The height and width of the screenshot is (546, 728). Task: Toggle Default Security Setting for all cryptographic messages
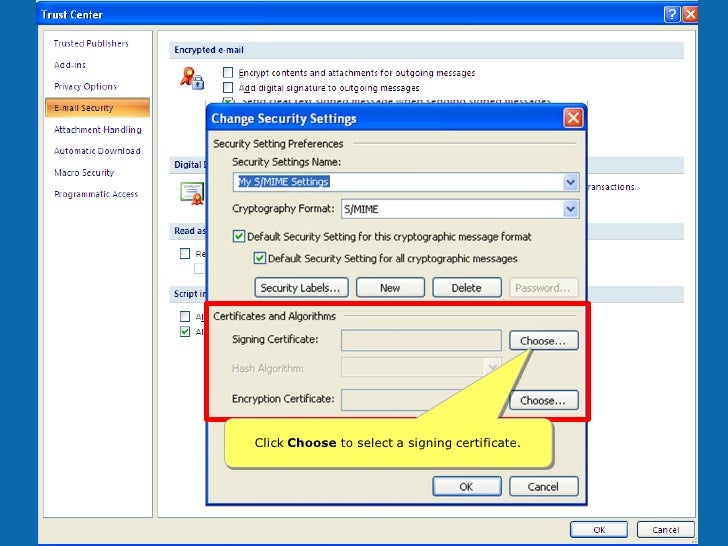pos(260,258)
